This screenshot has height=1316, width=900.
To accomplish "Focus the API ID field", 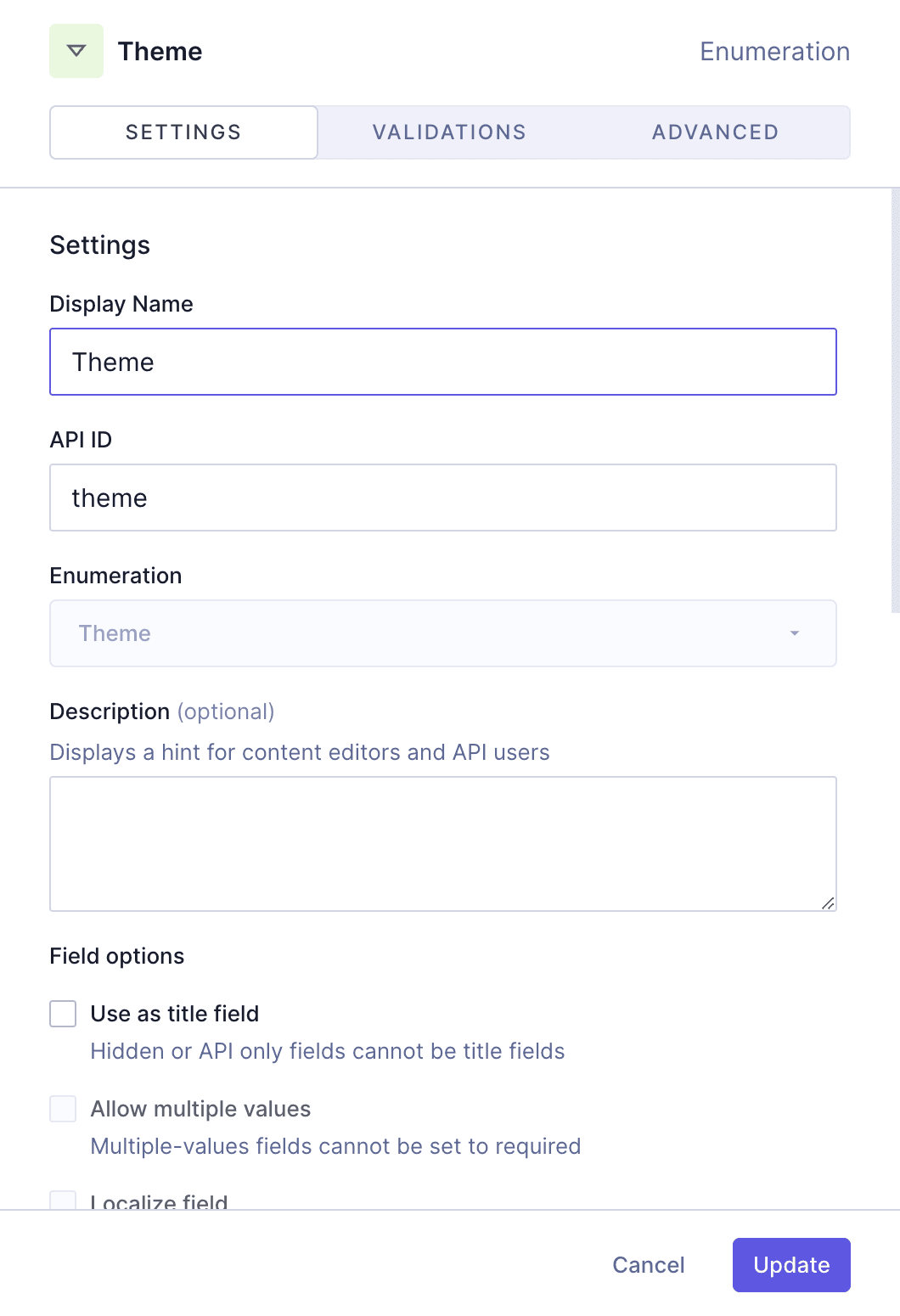I will [x=443, y=498].
